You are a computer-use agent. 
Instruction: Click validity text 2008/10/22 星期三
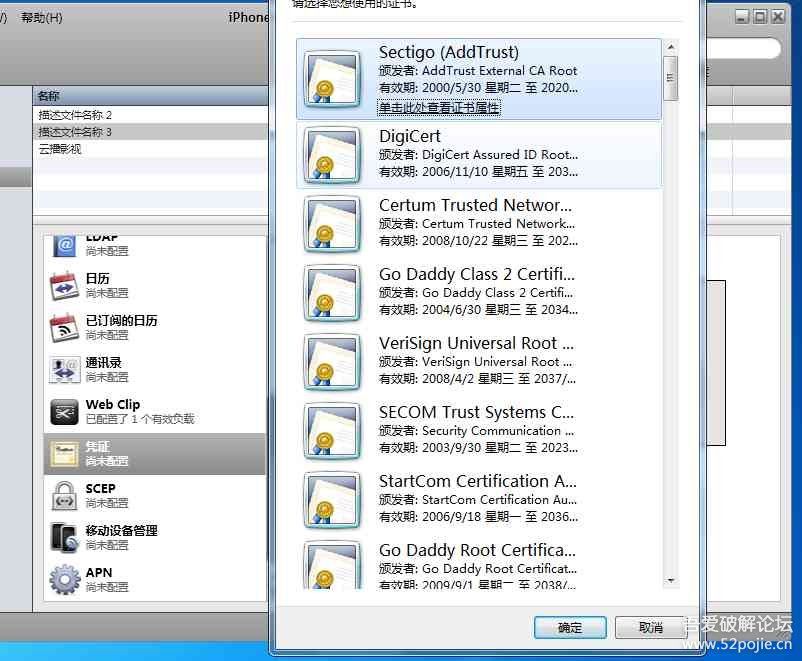475,240
